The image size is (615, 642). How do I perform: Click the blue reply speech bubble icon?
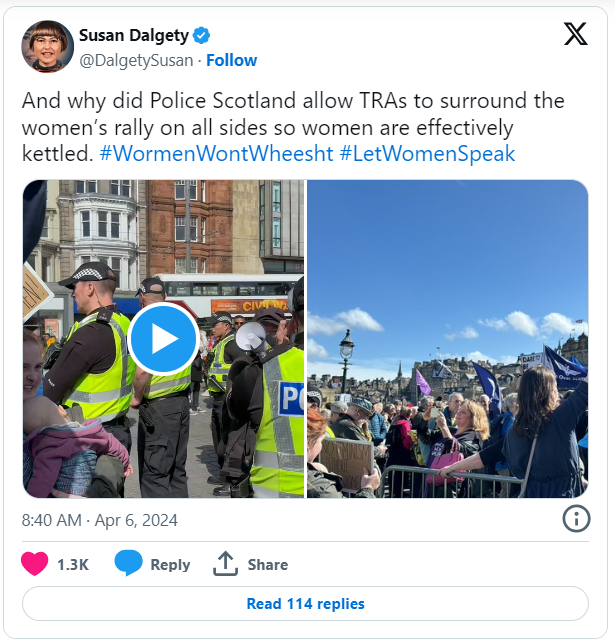click(128, 564)
